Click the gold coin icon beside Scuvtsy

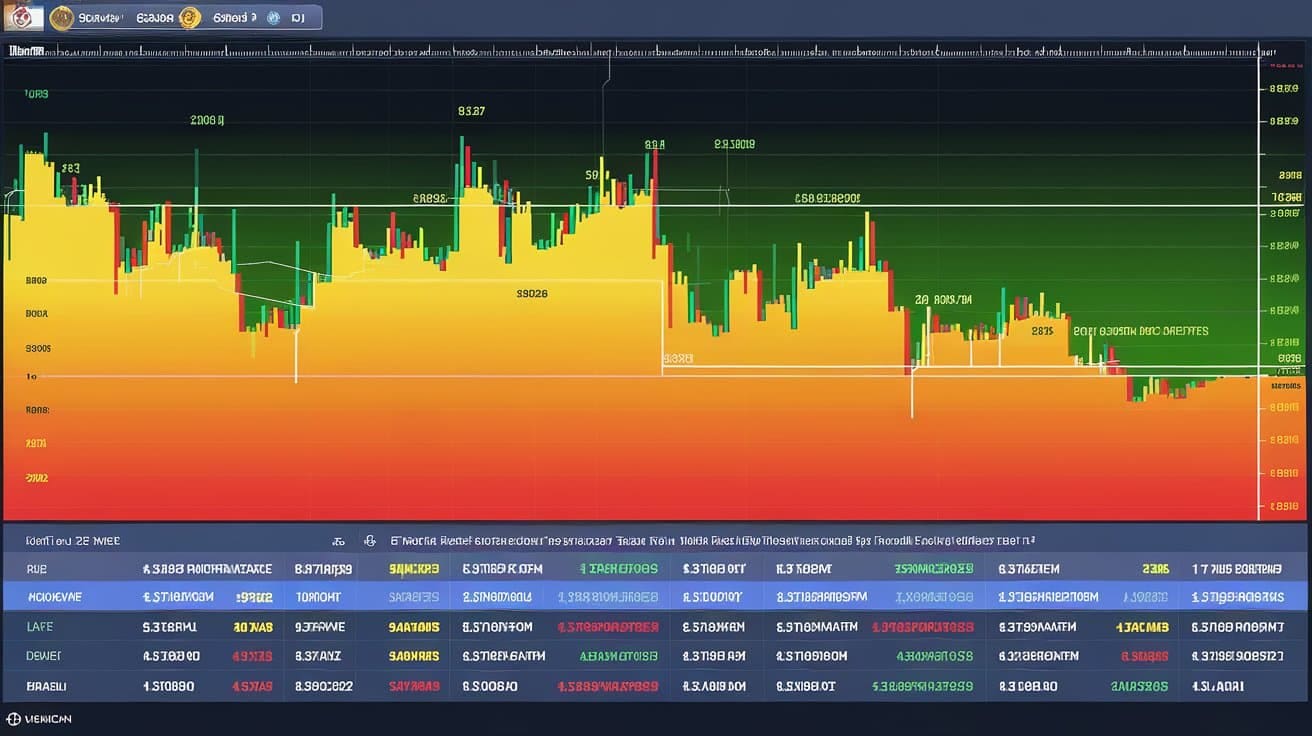61,17
